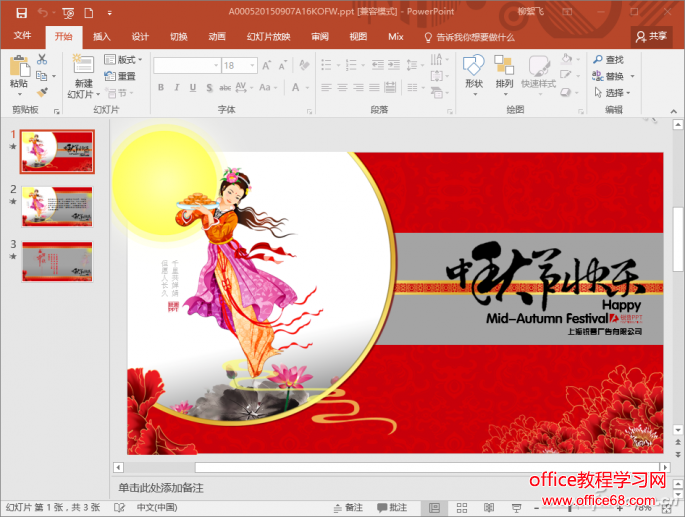Click the Paste clipboard icon
The width and height of the screenshot is (685, 517).
pyautogui.click(x=19, y=66)
